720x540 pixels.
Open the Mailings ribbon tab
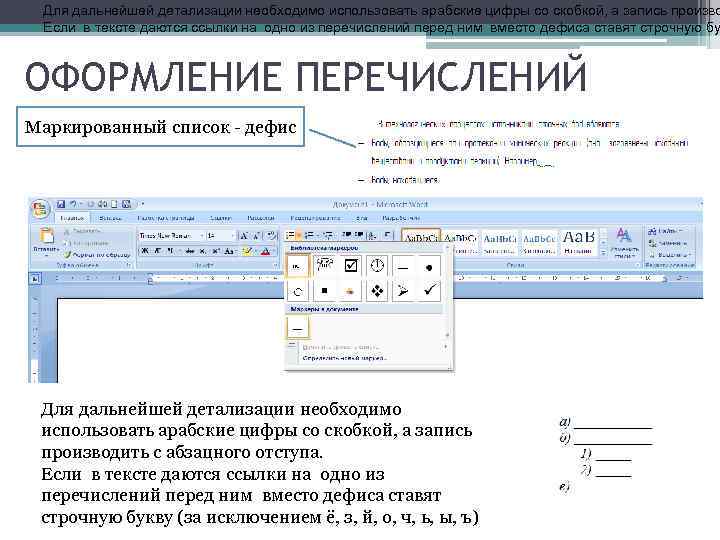pos(261,218)
